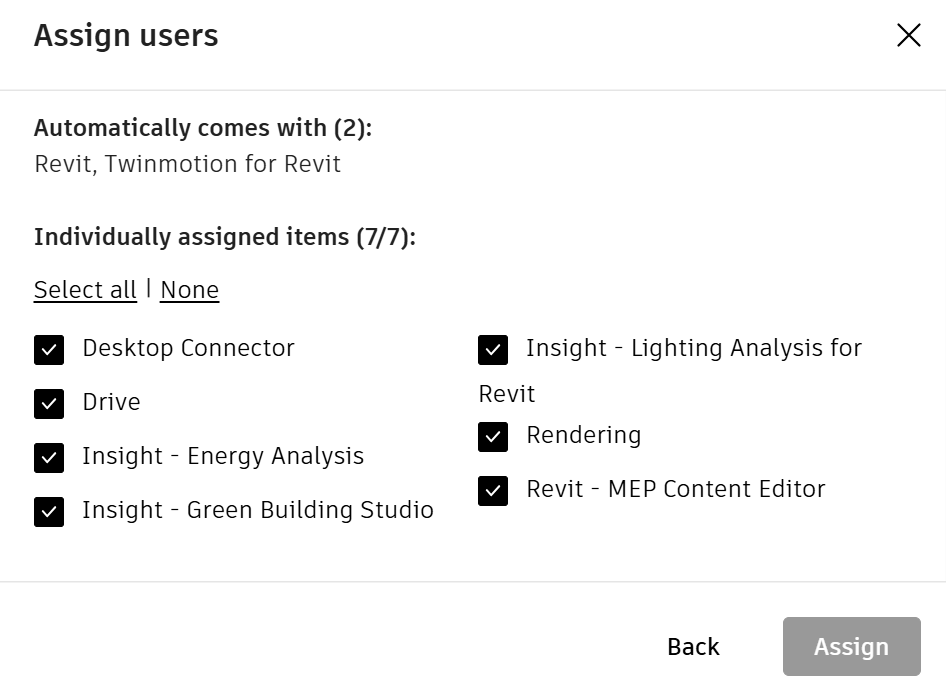
Task: Uncheck the Drive checkbox
Action: pyautogui.click(x=49, y=404)
